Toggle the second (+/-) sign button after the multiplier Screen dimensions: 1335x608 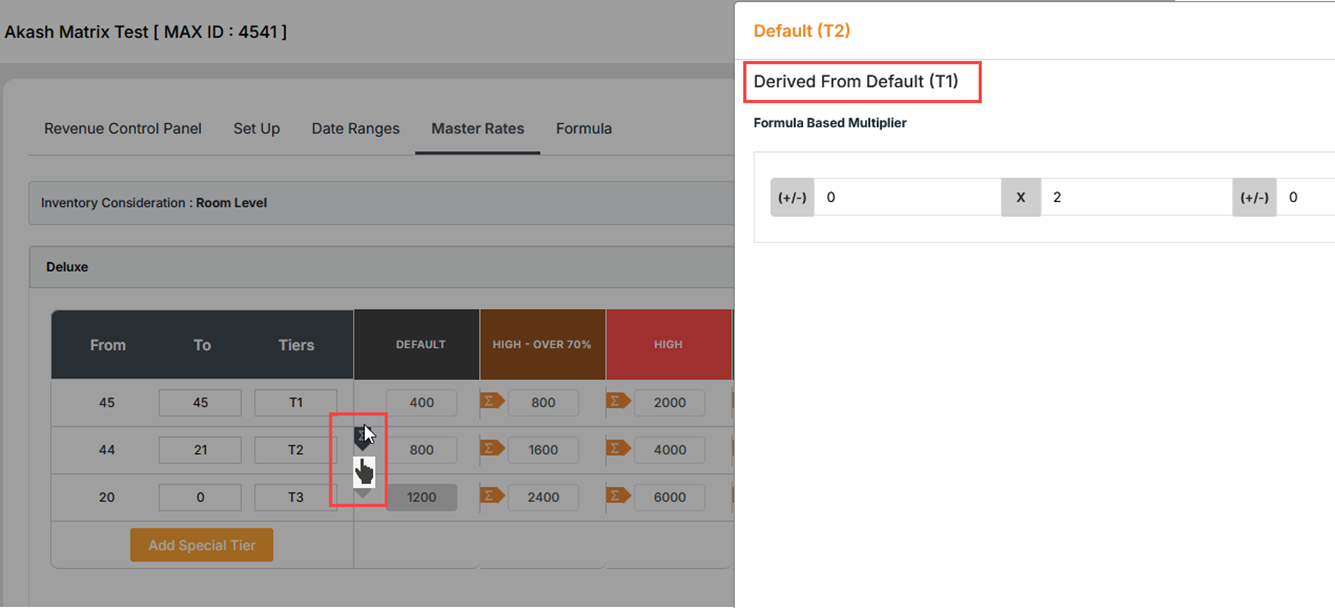(x=1254, y=198)
